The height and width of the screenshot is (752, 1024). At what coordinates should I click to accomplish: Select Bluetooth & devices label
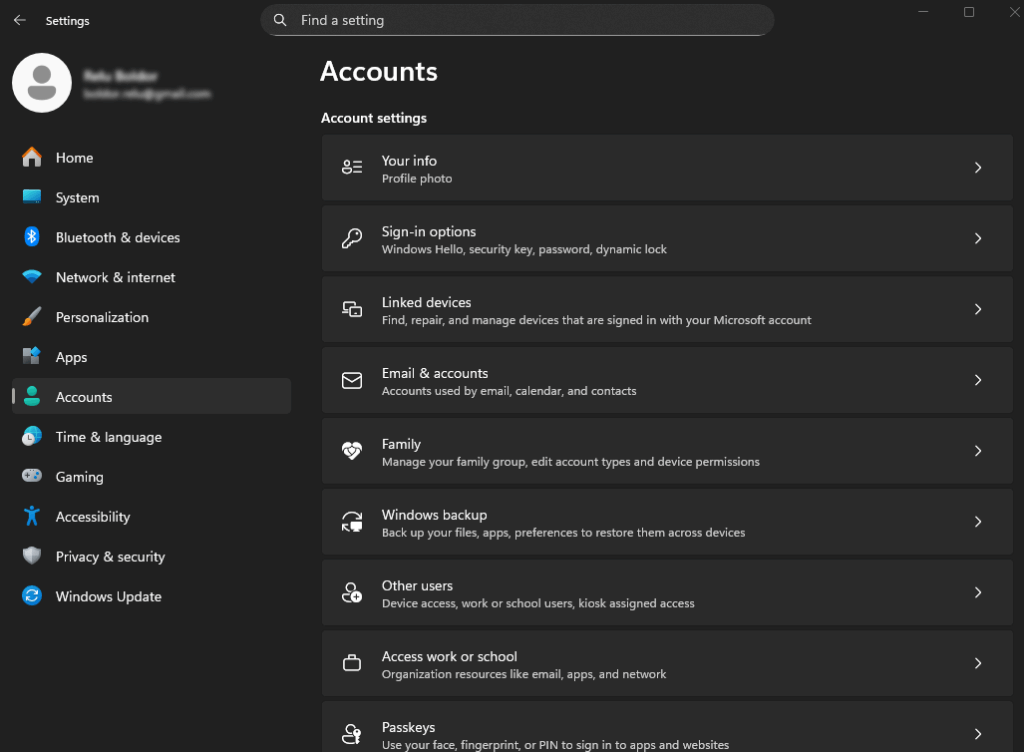tap(118, 238)
